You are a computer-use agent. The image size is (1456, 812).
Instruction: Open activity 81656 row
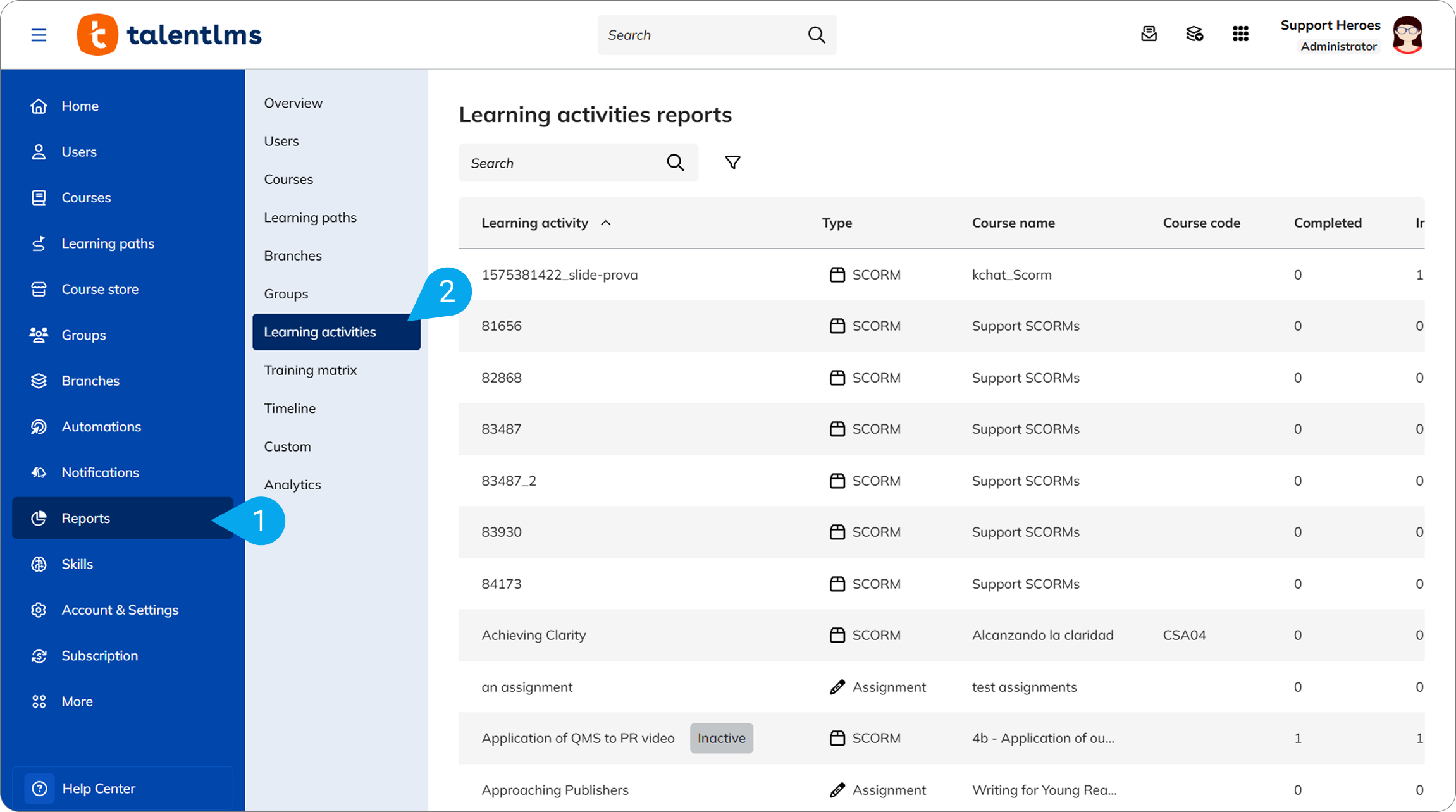tap(941, 326)
